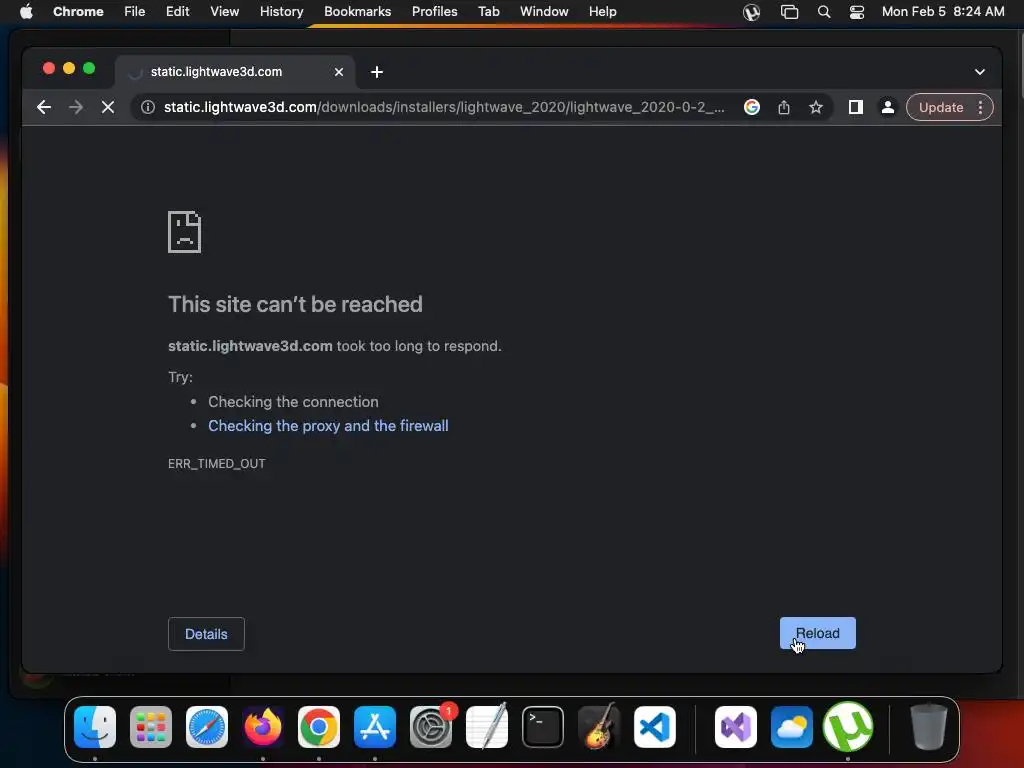
Task: Open a new tab with plus button
Action: point(377,72)
